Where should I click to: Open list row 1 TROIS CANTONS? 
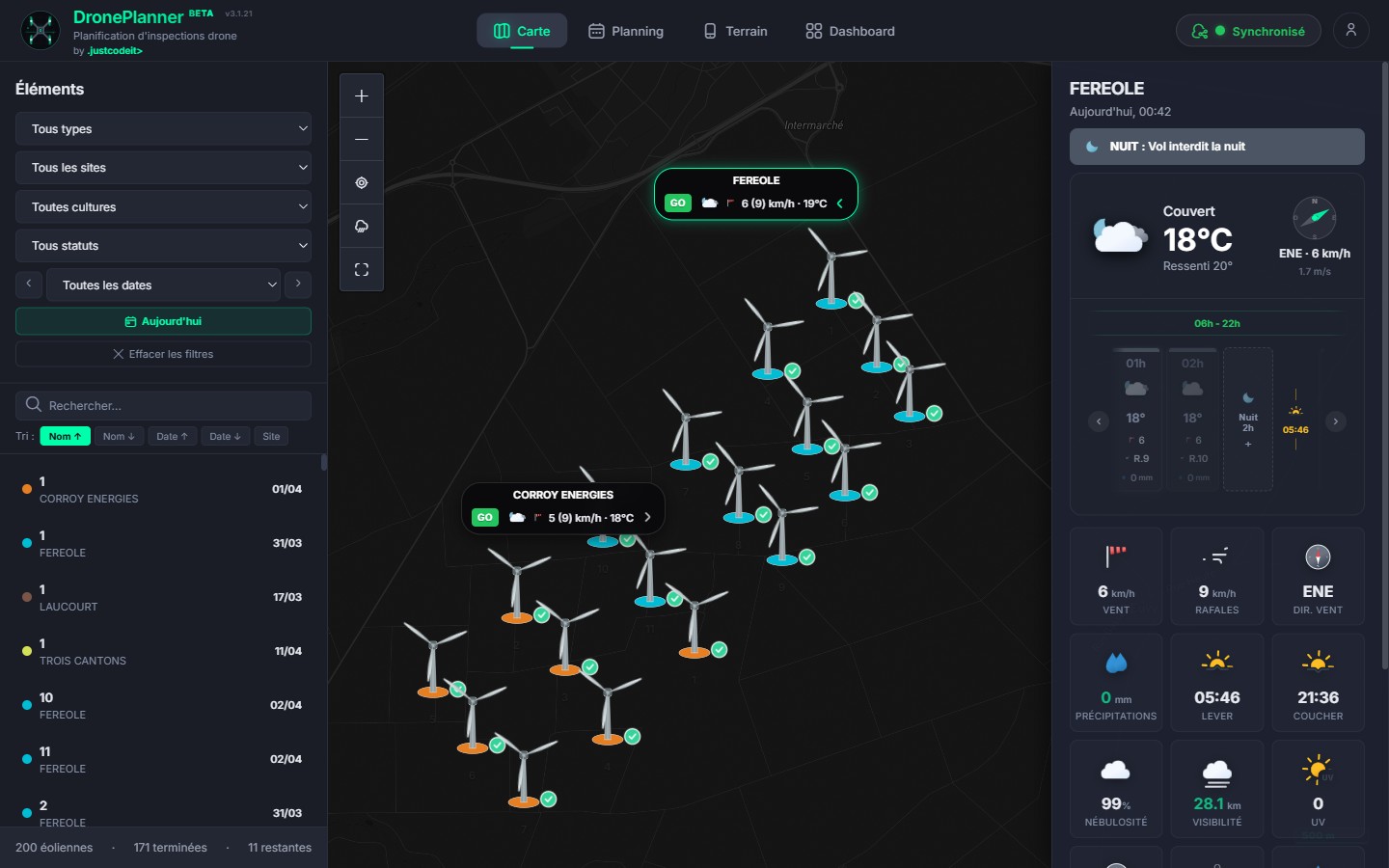point(163,651)
